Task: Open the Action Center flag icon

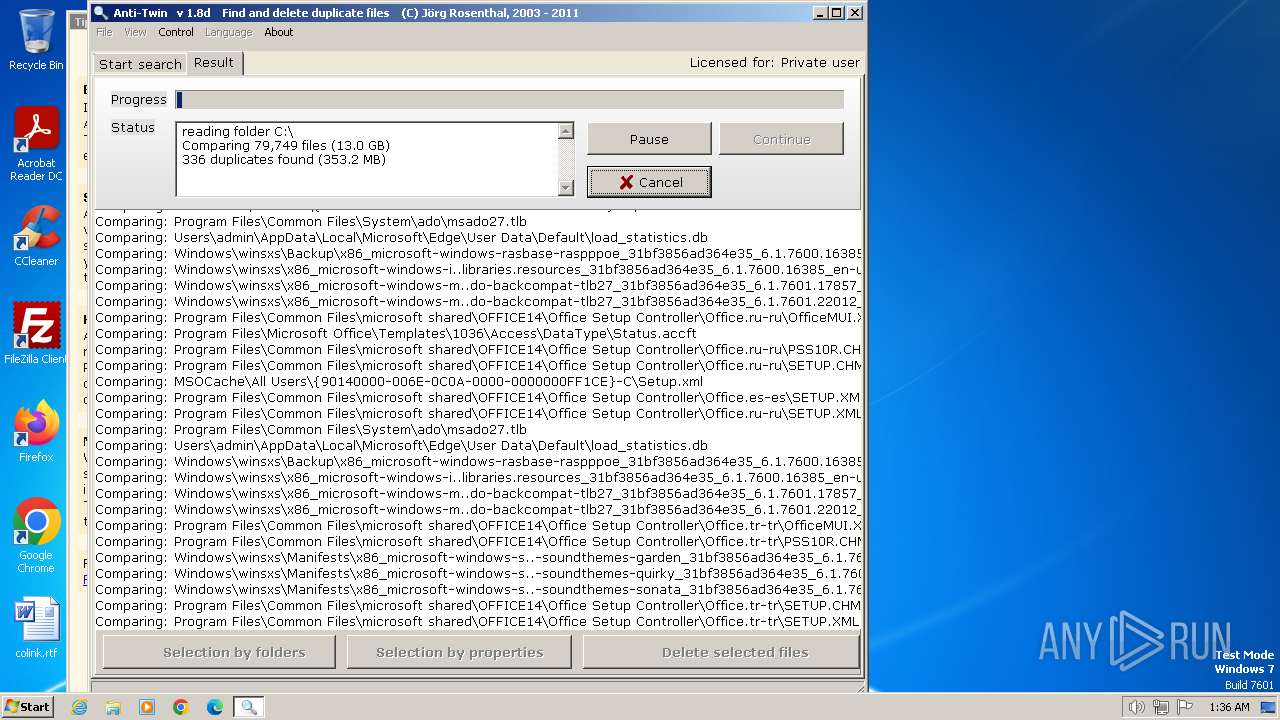Action: [1185, 707]
